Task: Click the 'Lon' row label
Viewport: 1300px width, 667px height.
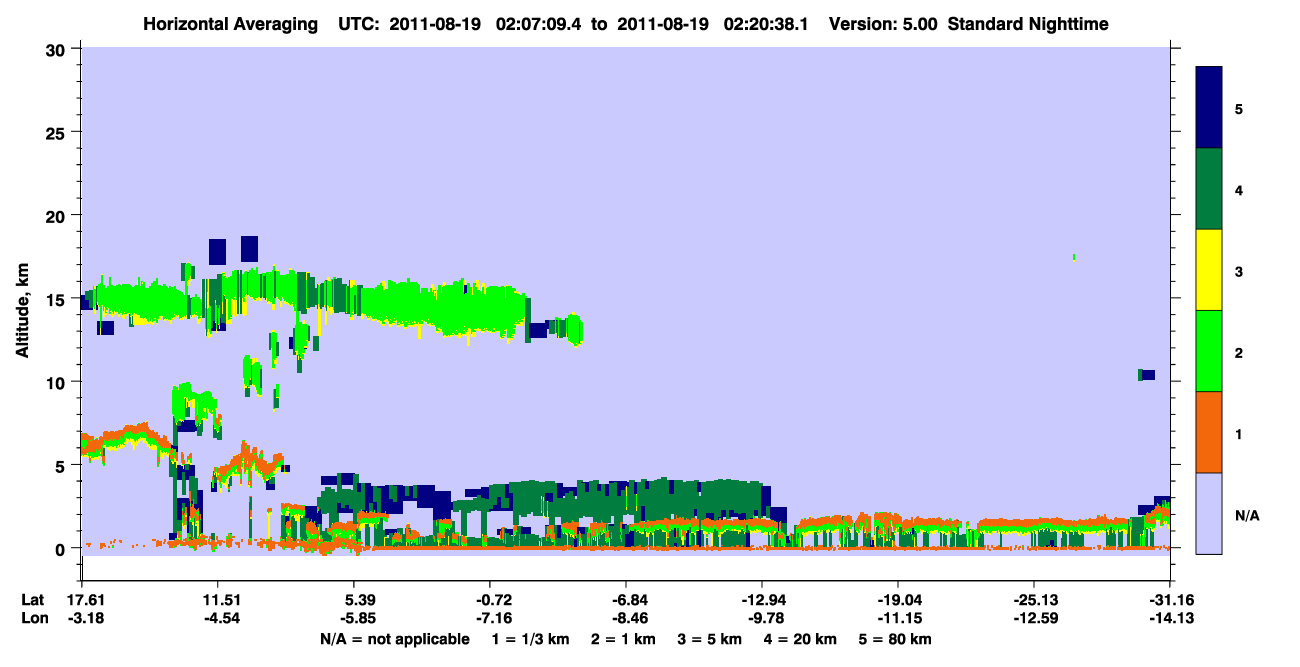Action: pyautogui.click(x=34, y=618)
